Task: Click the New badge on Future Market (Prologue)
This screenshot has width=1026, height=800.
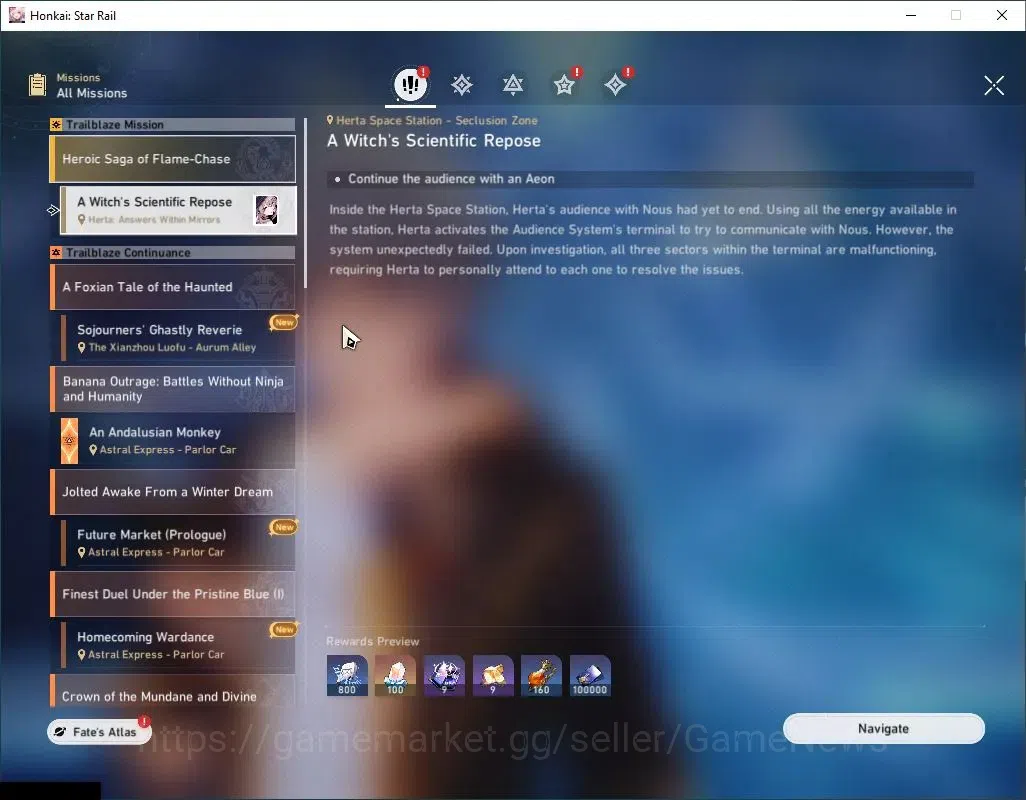Action: [284, 527]
